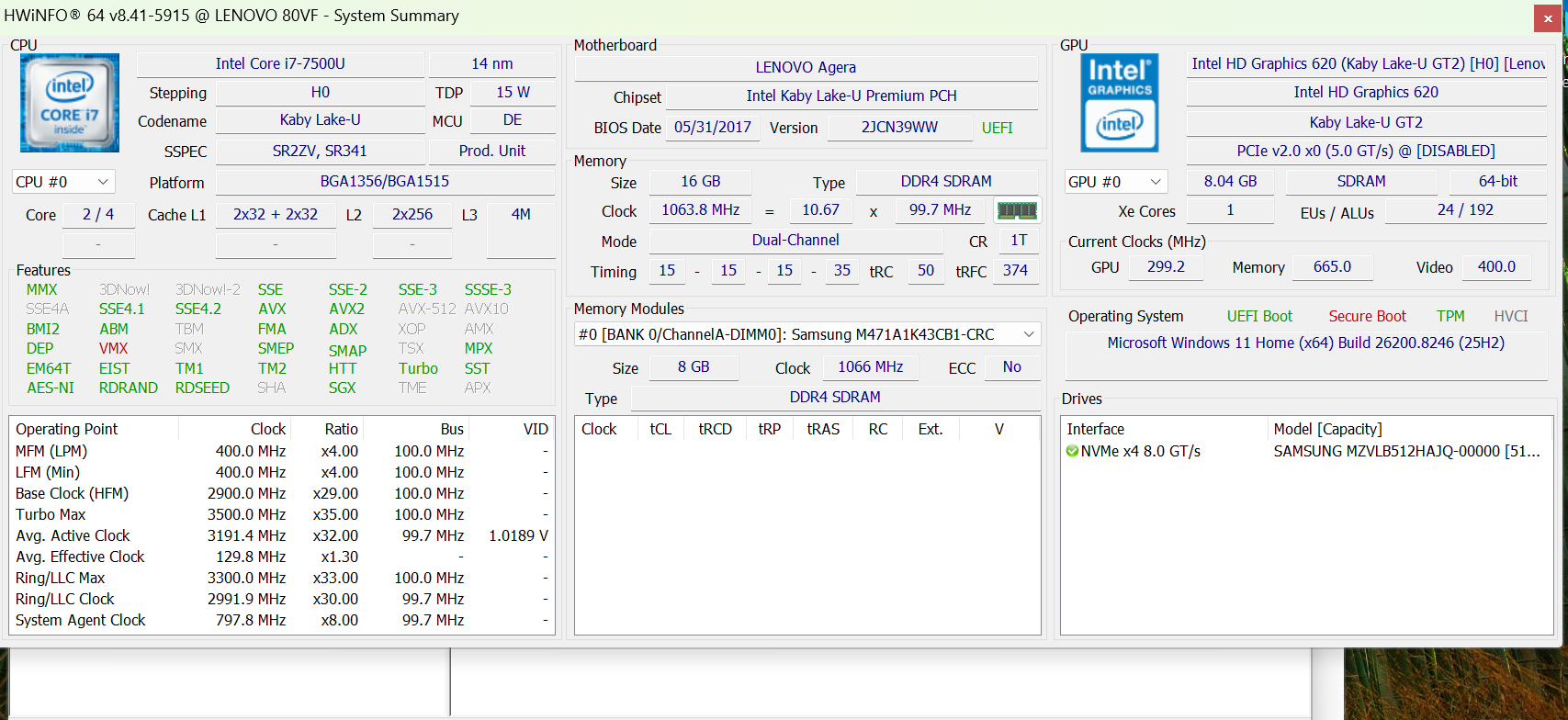Click the green UEFI label next to BIOS version
This screenshot has height=720, width=1568.
click(x=998, y=128)
